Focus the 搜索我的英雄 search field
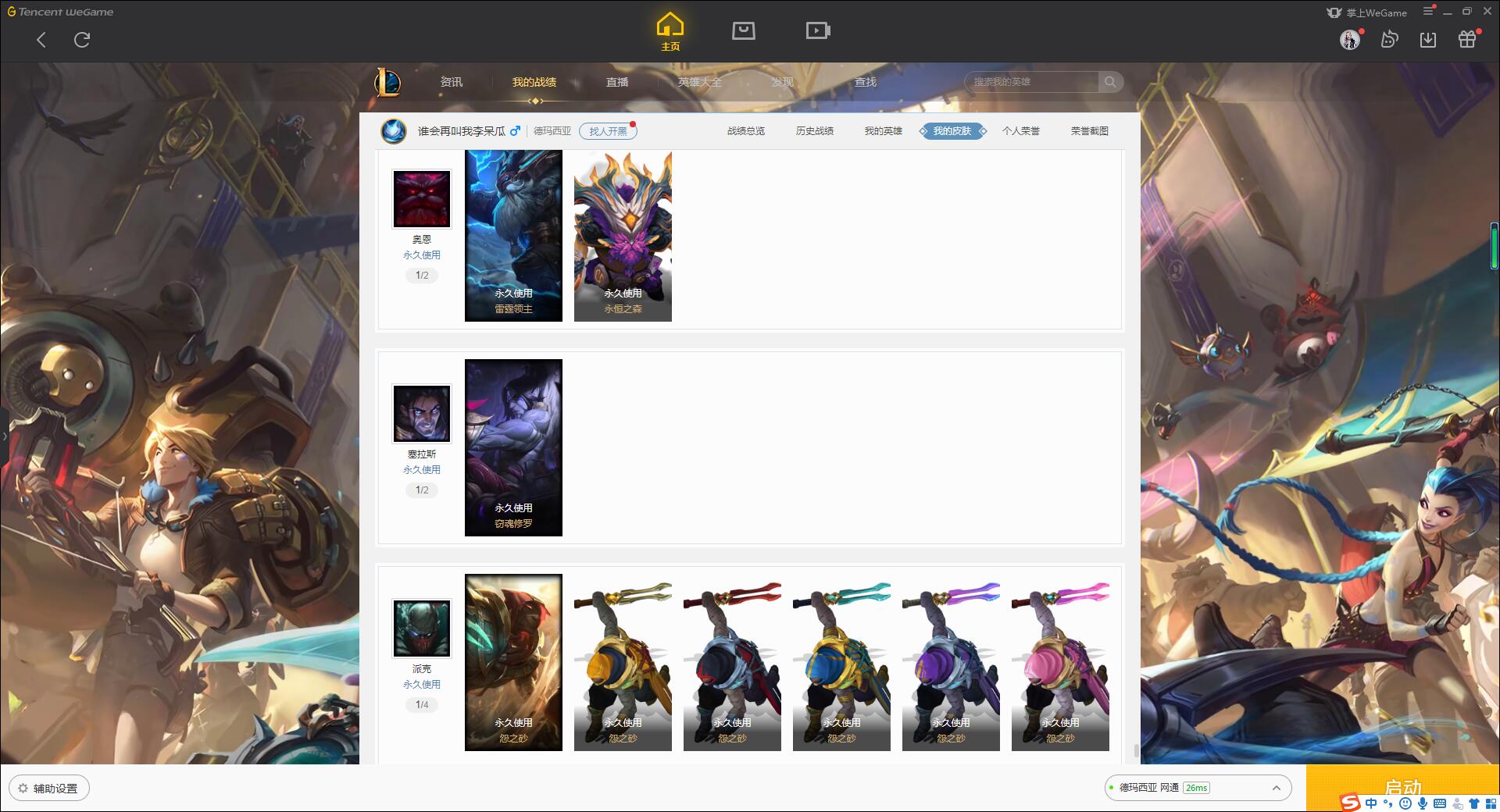The image size is (1500, 812). [1032, 82]
